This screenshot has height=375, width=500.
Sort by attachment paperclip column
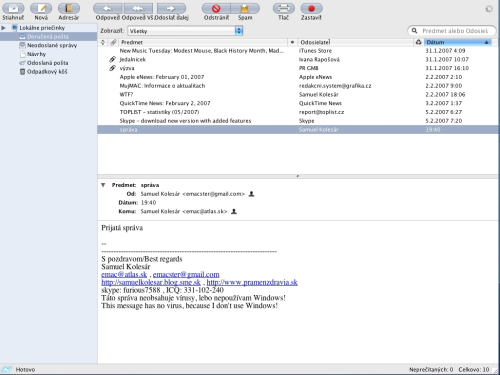tap(113, 42)
